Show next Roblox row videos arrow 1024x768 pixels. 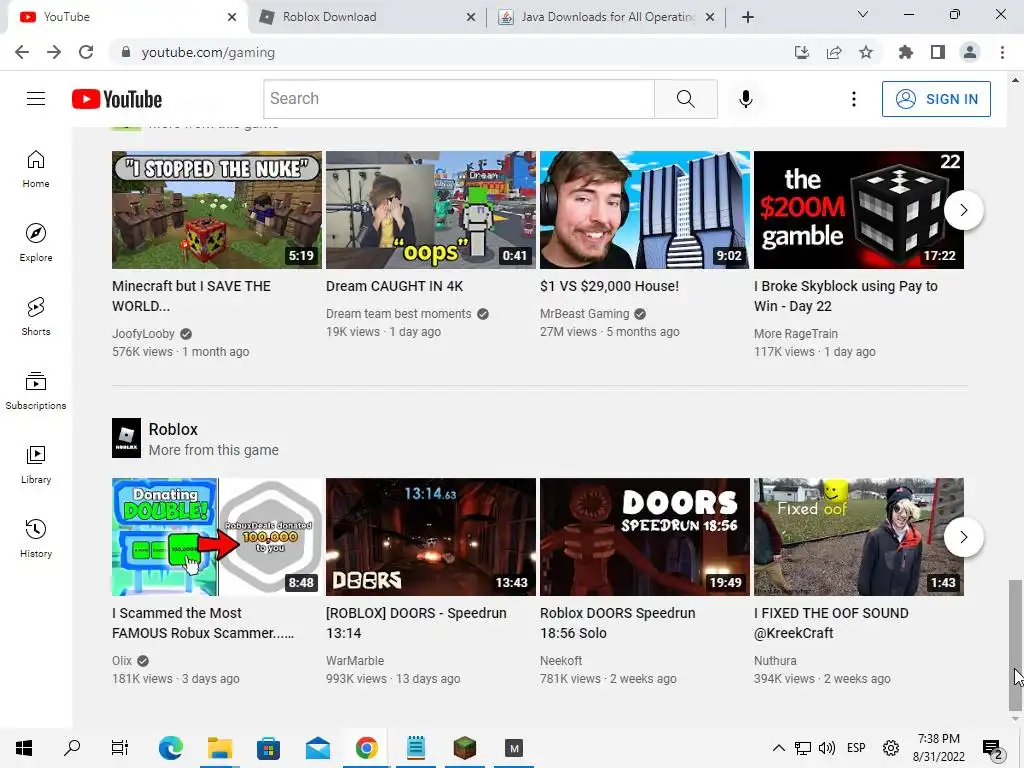click(963, 537)
